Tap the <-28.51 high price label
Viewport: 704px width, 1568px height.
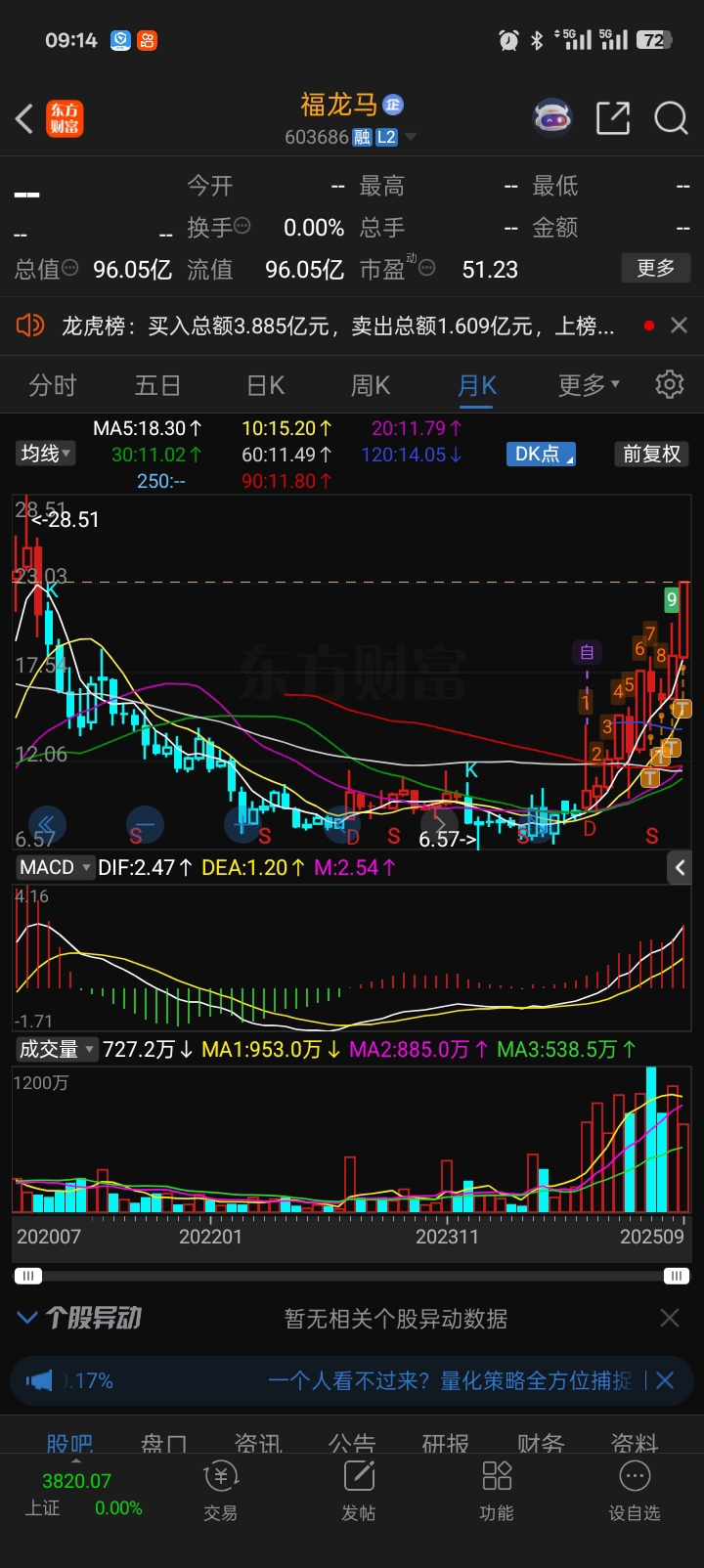pos(65,519)
